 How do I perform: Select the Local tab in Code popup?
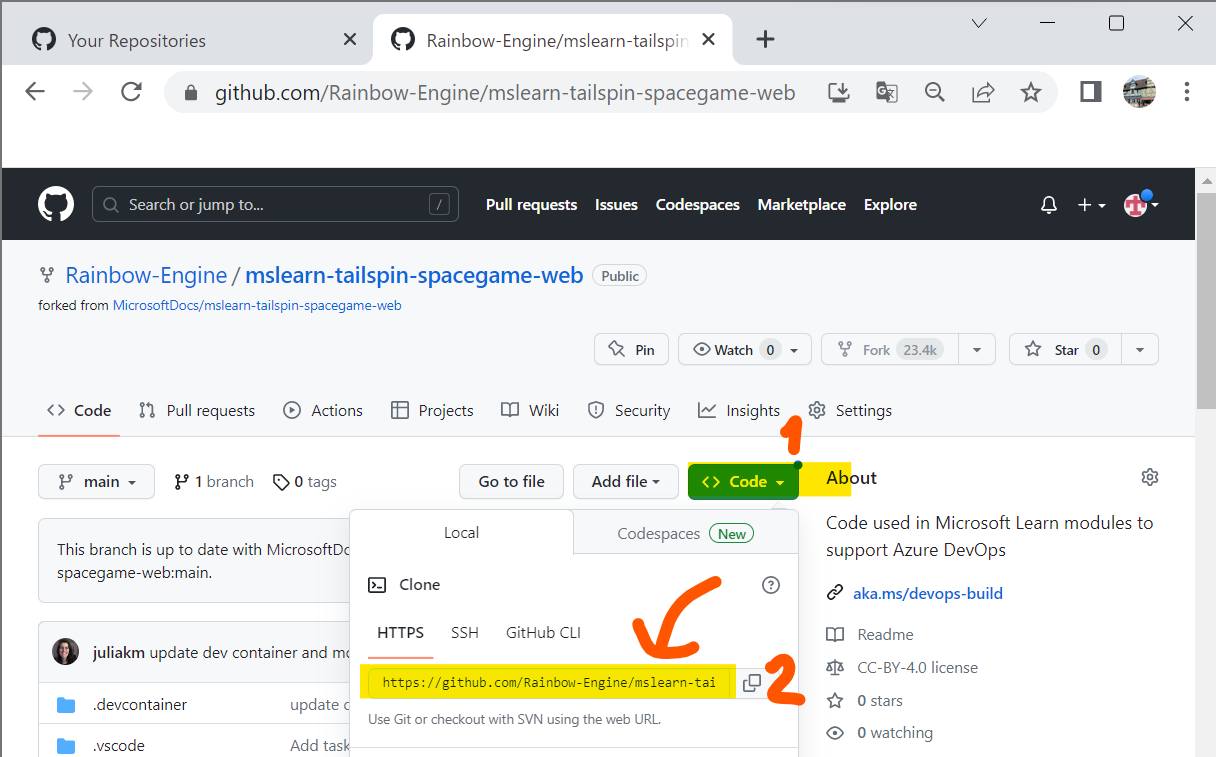(x=462, y=533)
